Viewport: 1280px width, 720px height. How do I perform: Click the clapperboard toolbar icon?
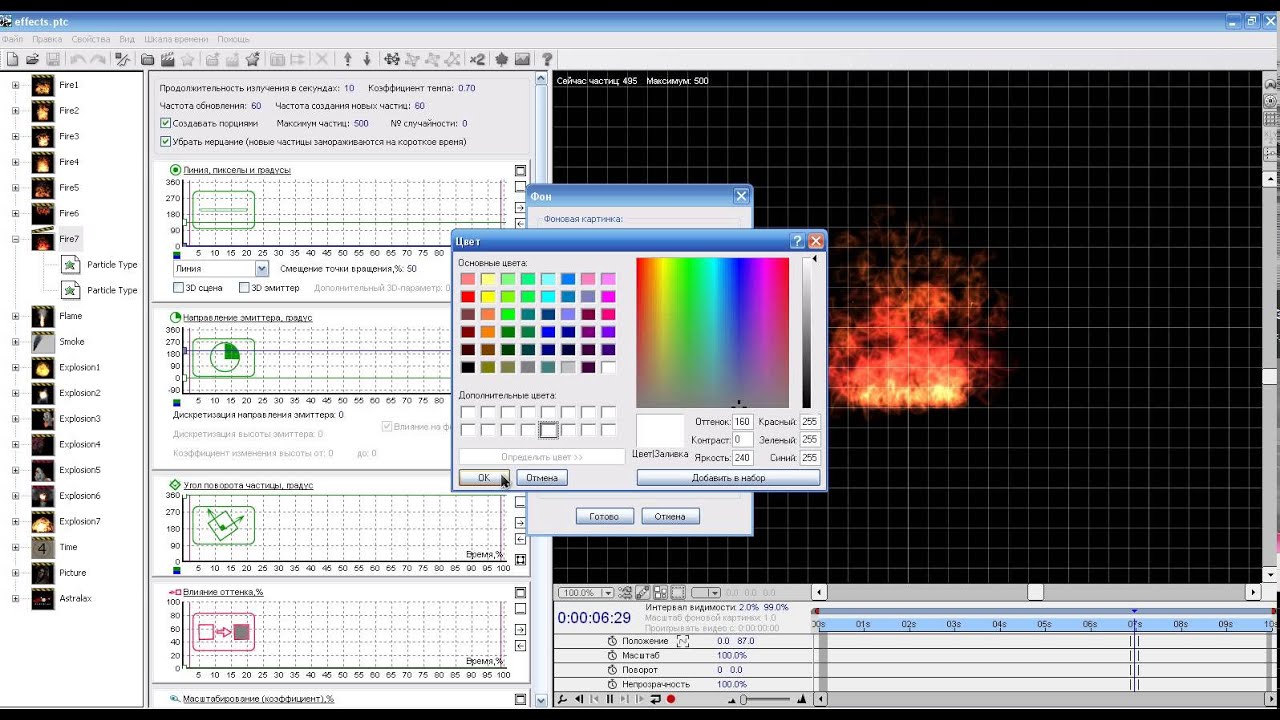click(167, 60)
